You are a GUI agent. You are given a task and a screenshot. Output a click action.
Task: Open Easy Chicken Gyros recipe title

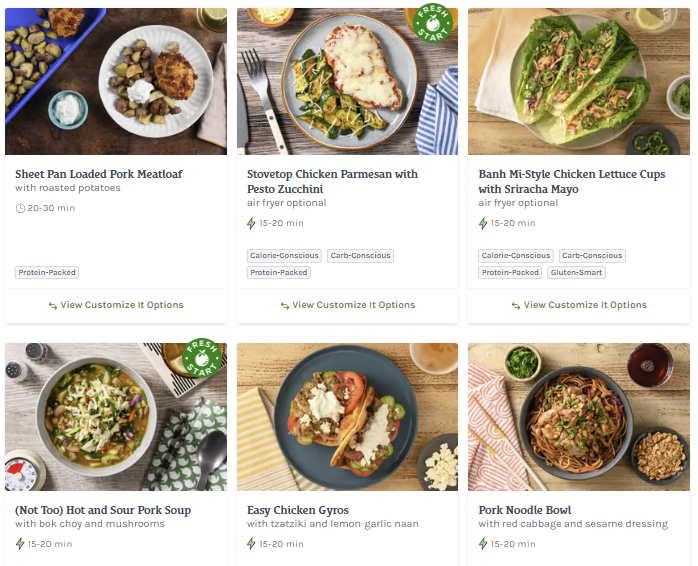(298, 510)
